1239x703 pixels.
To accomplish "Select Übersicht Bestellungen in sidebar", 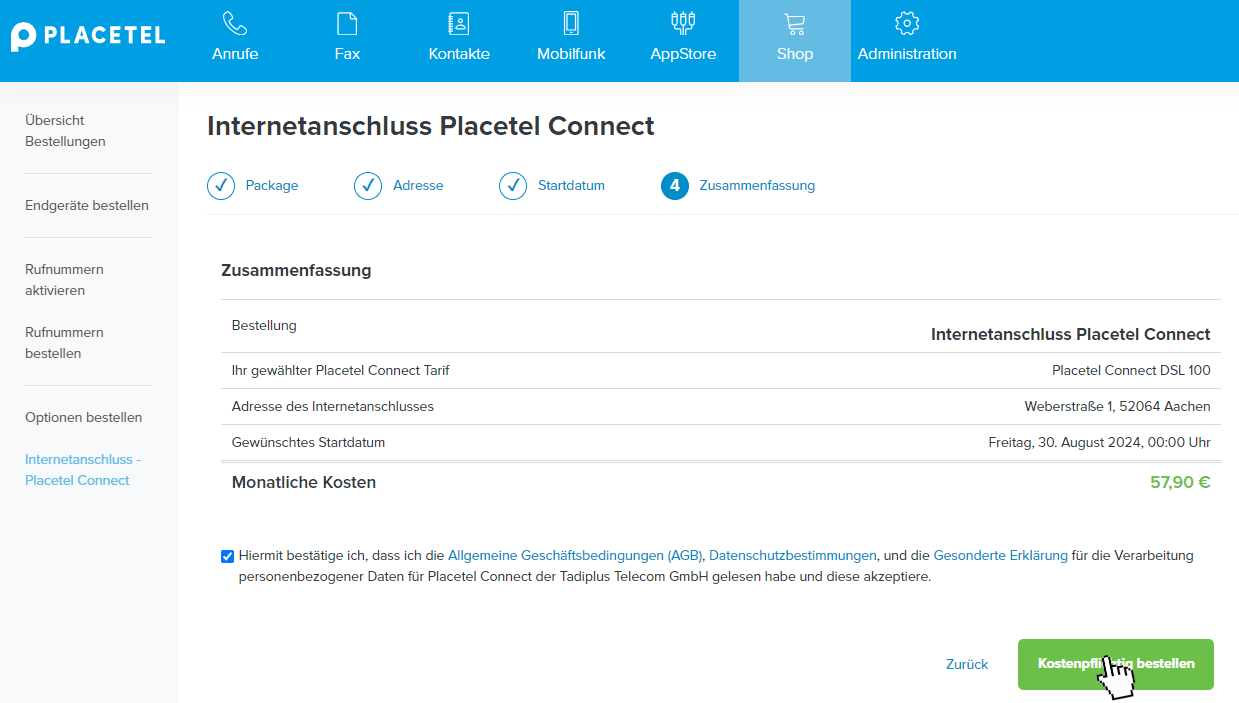I will [65, 131].
